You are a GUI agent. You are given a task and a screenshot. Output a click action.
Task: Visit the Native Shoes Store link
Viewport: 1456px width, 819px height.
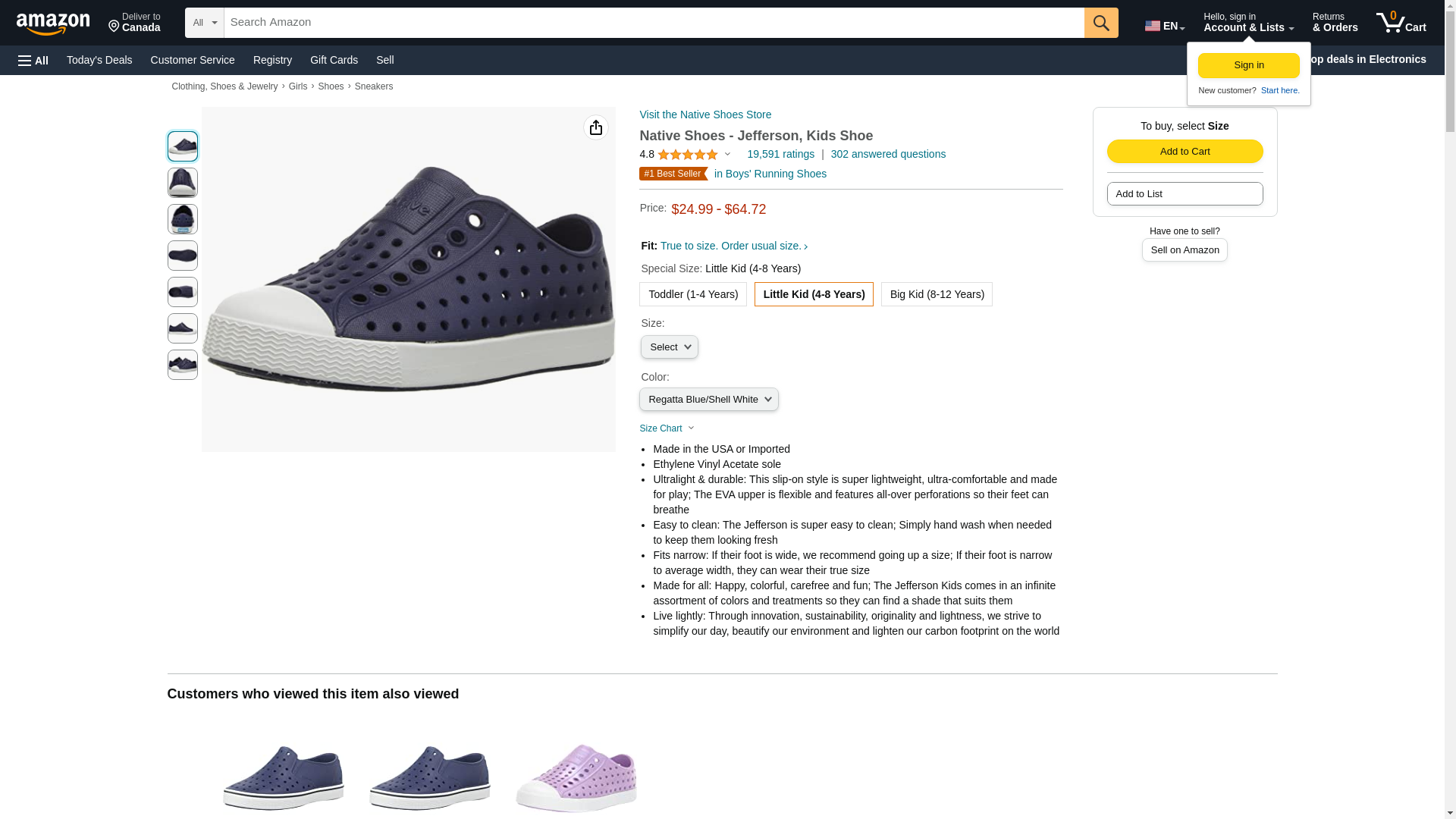[x=704, y=115]
